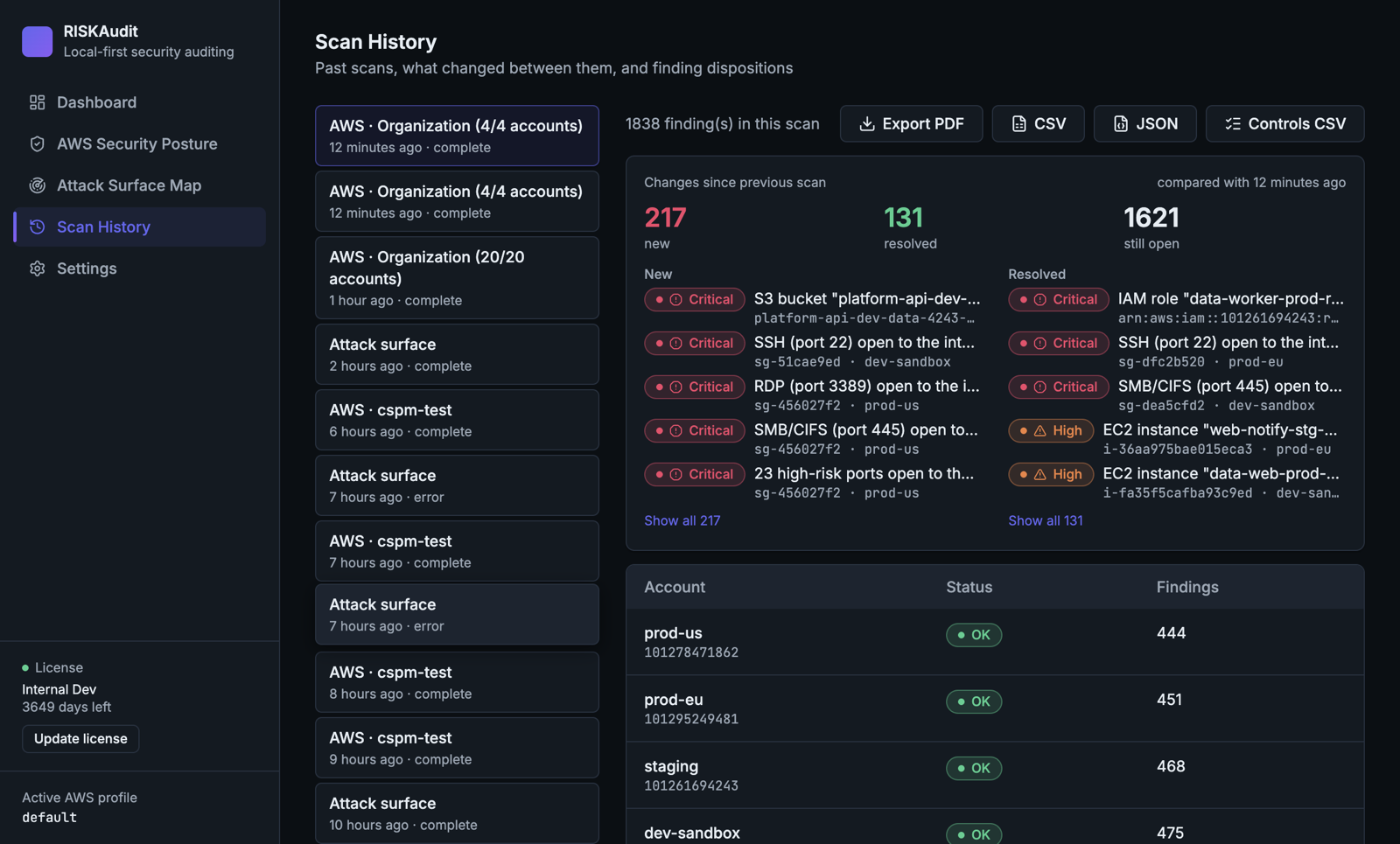1400x844 pixels.
Task: Click the OK status badge for prod-eu
Action: click(974, 701)
